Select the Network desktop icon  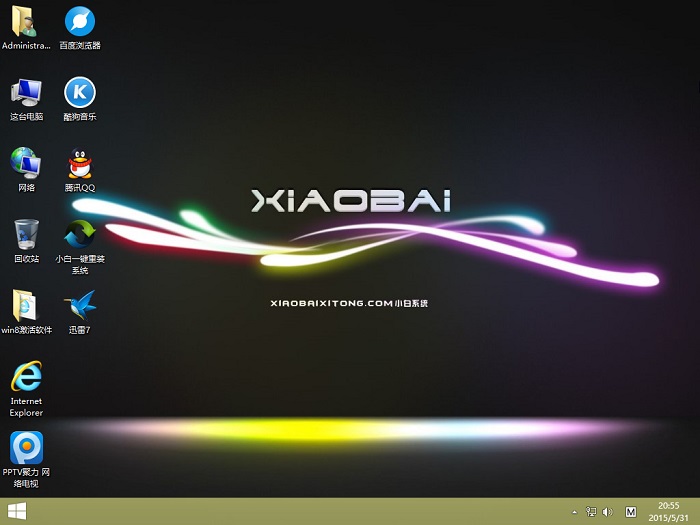(x=26, y=164)
